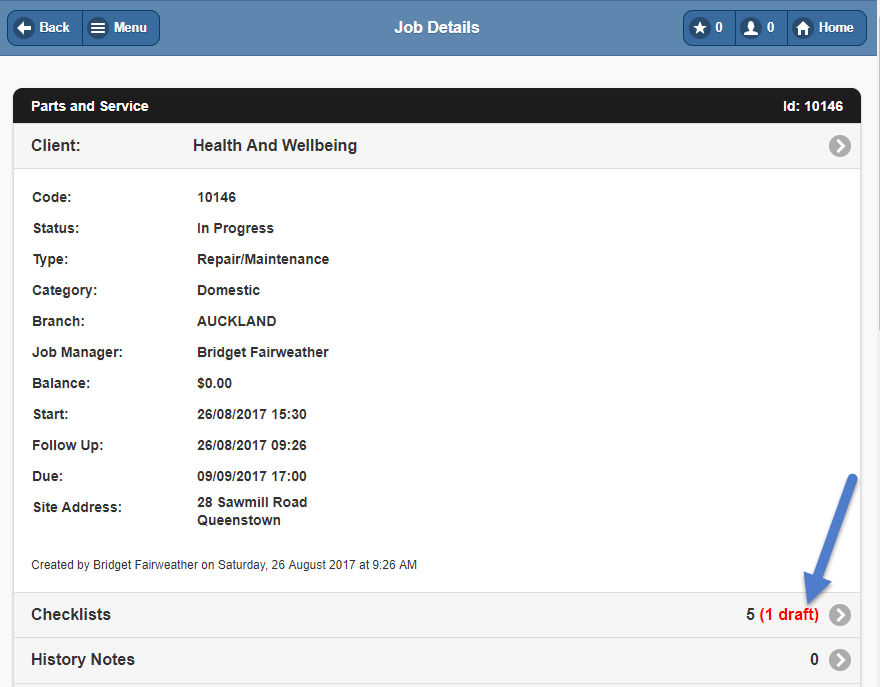
Task: Click the Menu button label
Action: click(x=130, y=28)
